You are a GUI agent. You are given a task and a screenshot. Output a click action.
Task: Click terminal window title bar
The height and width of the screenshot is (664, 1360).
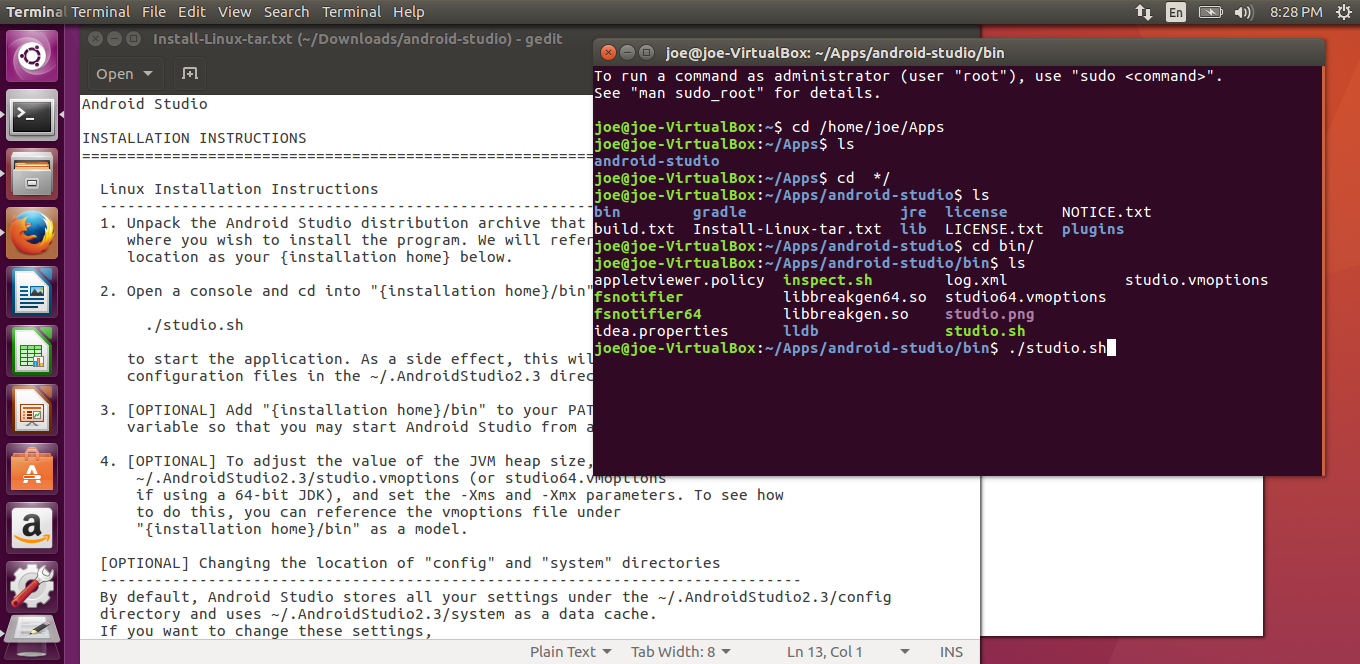959,52
